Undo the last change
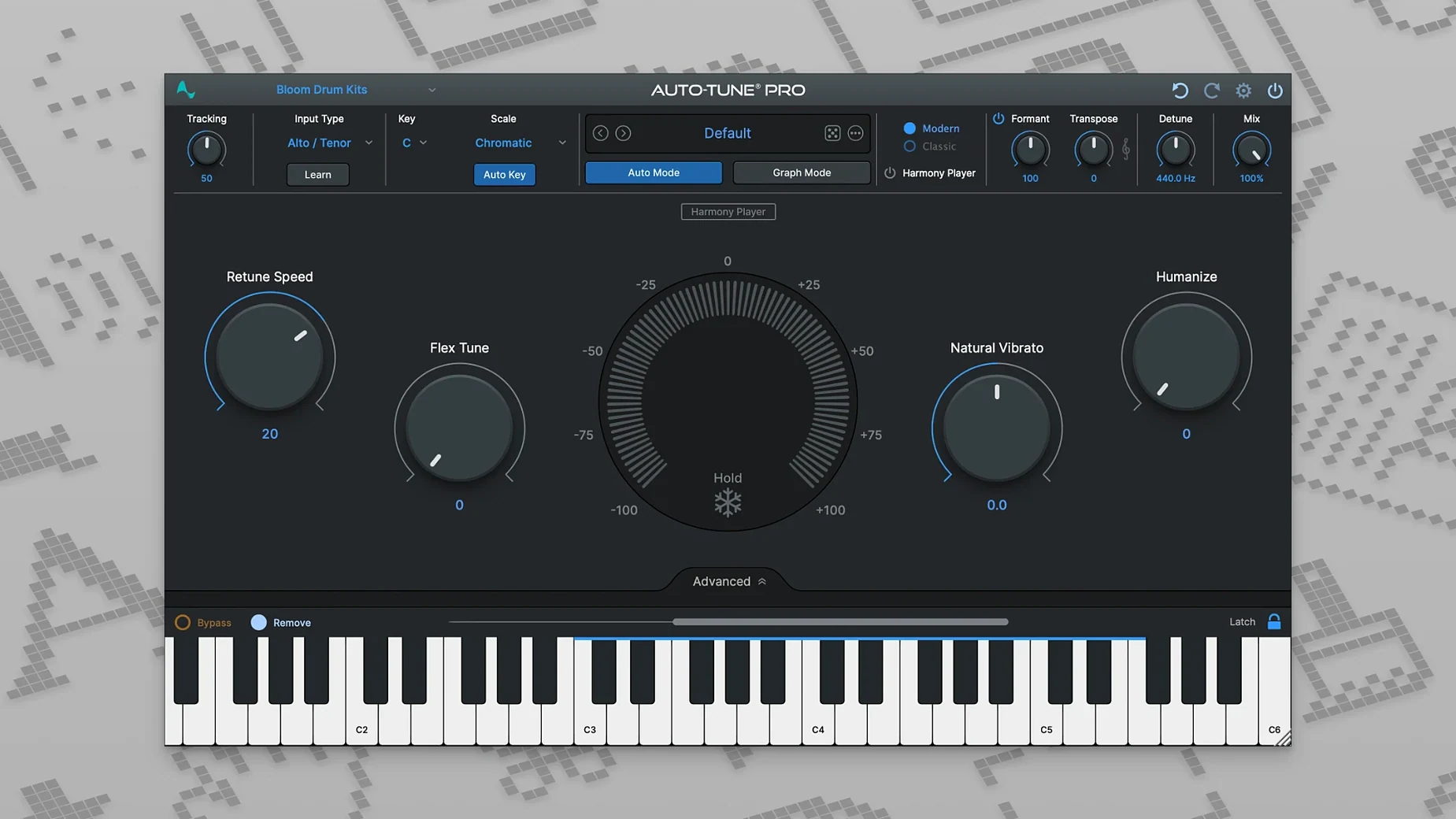Viewport: 1456px width, 819px height. click(1180, 91)
